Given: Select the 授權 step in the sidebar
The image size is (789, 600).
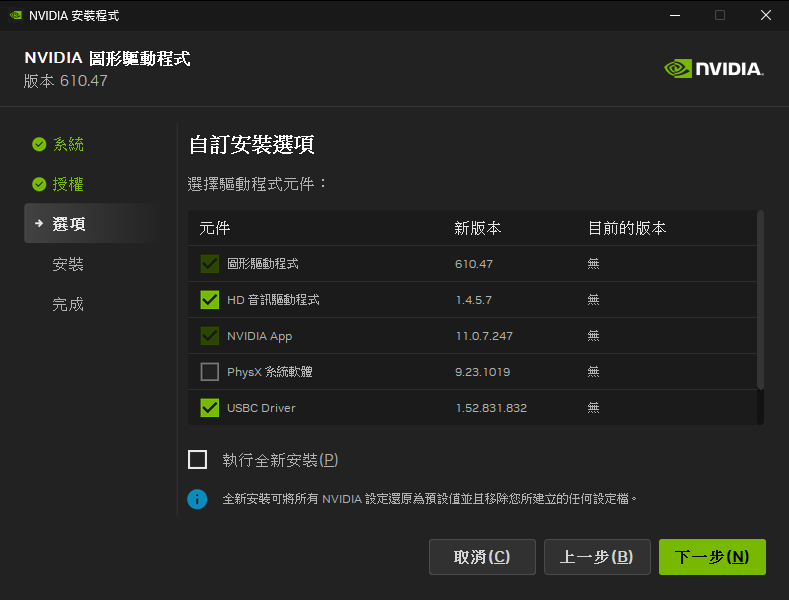Looking at the screenshot, I should point(68,184).
